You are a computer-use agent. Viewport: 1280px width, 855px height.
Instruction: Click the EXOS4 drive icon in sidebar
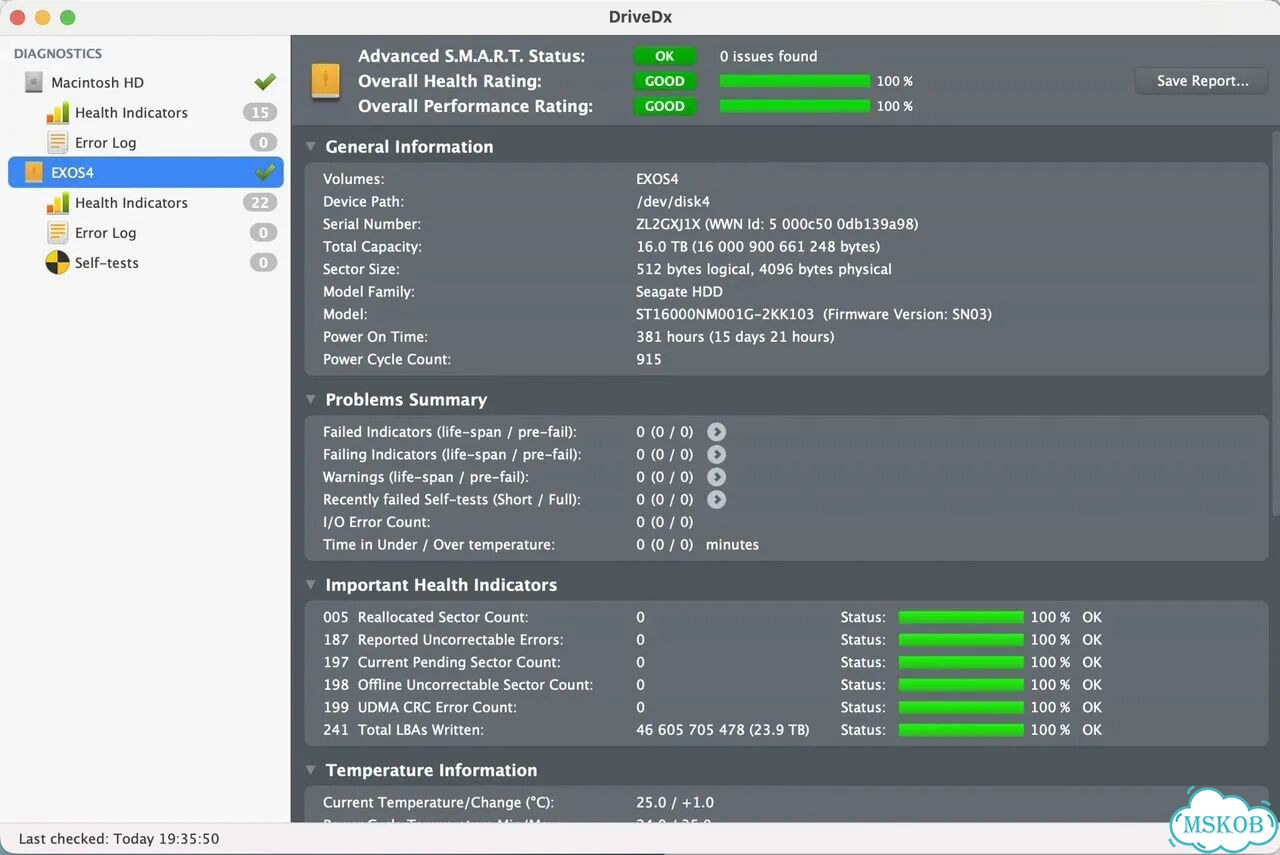pos(35,173)
